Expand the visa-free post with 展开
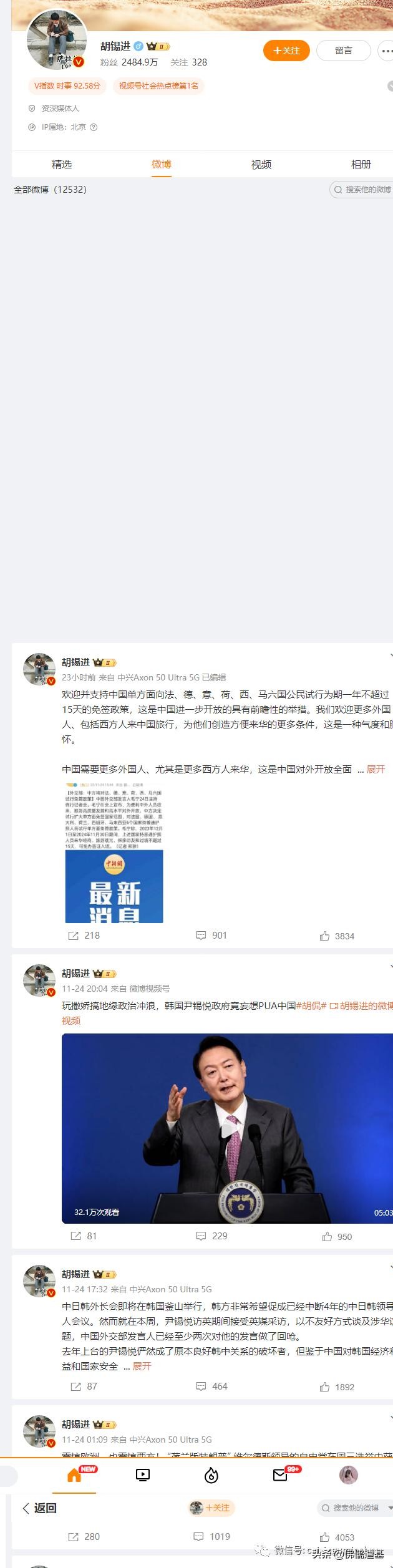The width and height of the screenshot is (393, 1568). click(x=376, y=769)
